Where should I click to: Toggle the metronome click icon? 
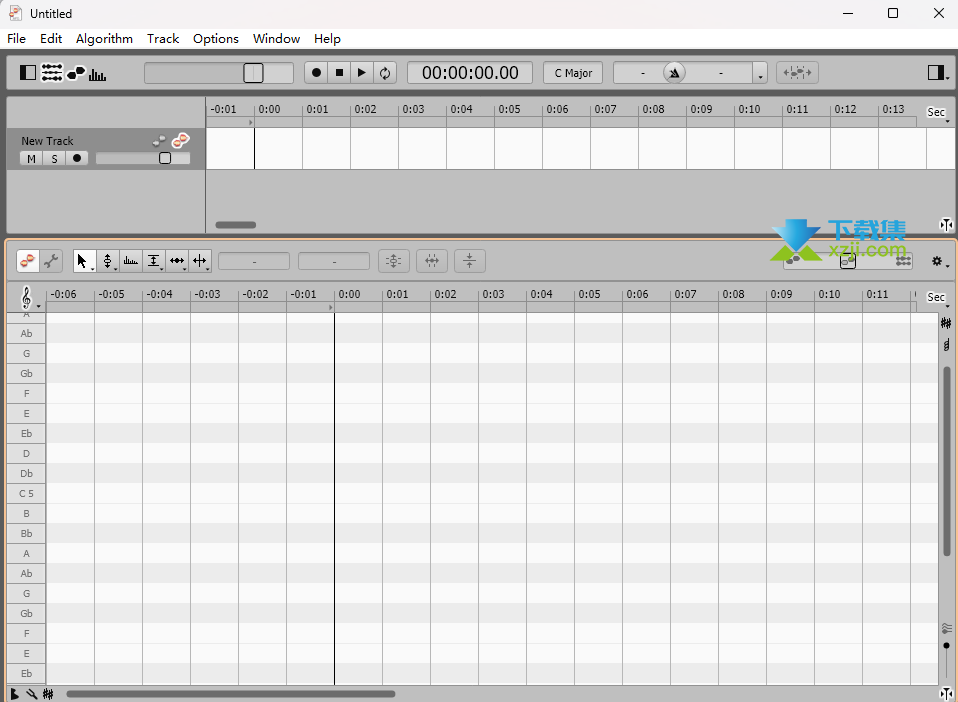coord(674,73)
